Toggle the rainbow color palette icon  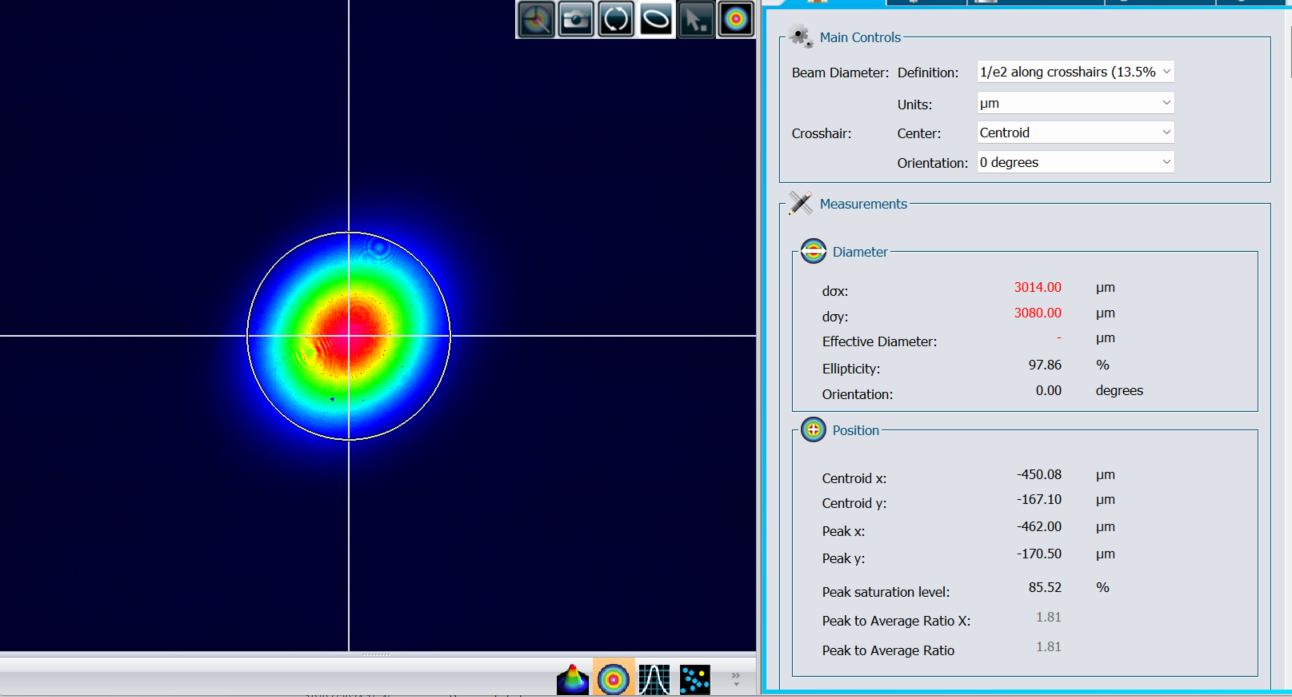[736, 19]
